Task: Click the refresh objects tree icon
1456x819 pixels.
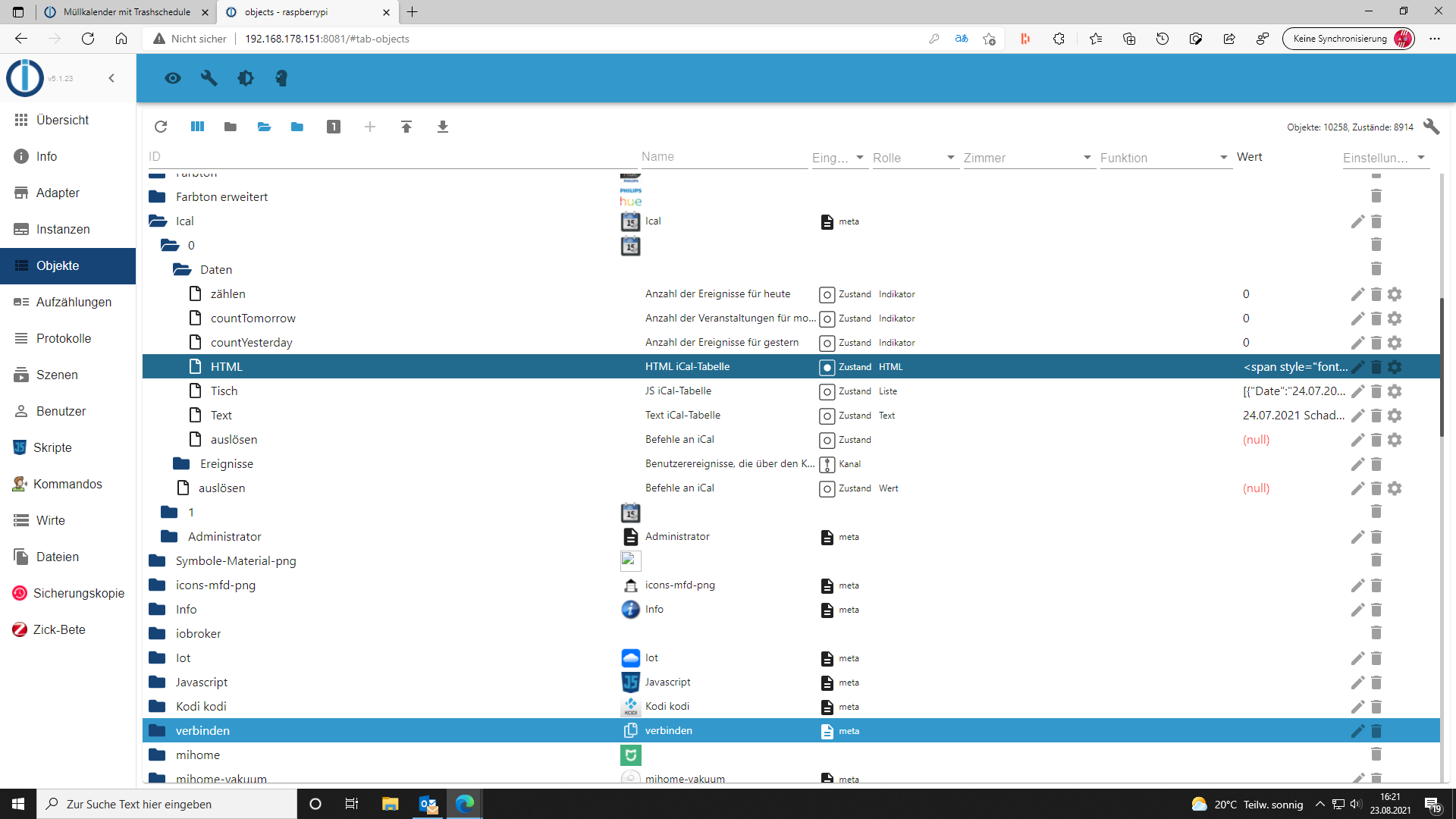Action: tap(161, 127)
